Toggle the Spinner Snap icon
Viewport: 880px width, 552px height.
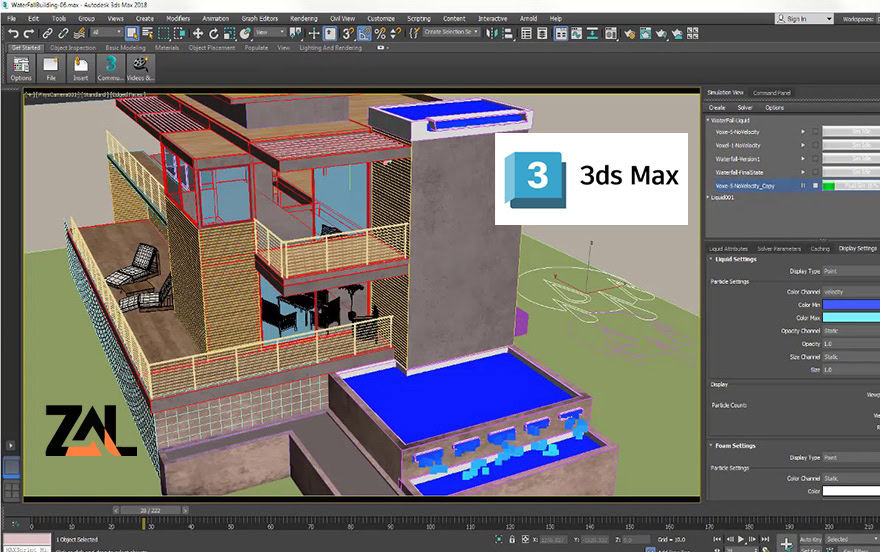tap(396, 34)
